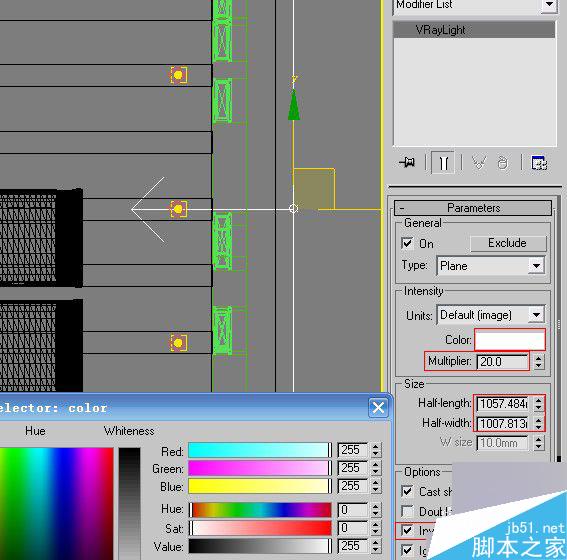Click the Exclude button
The width and height of the screenshot is (567, 560).
pos(508,243)
